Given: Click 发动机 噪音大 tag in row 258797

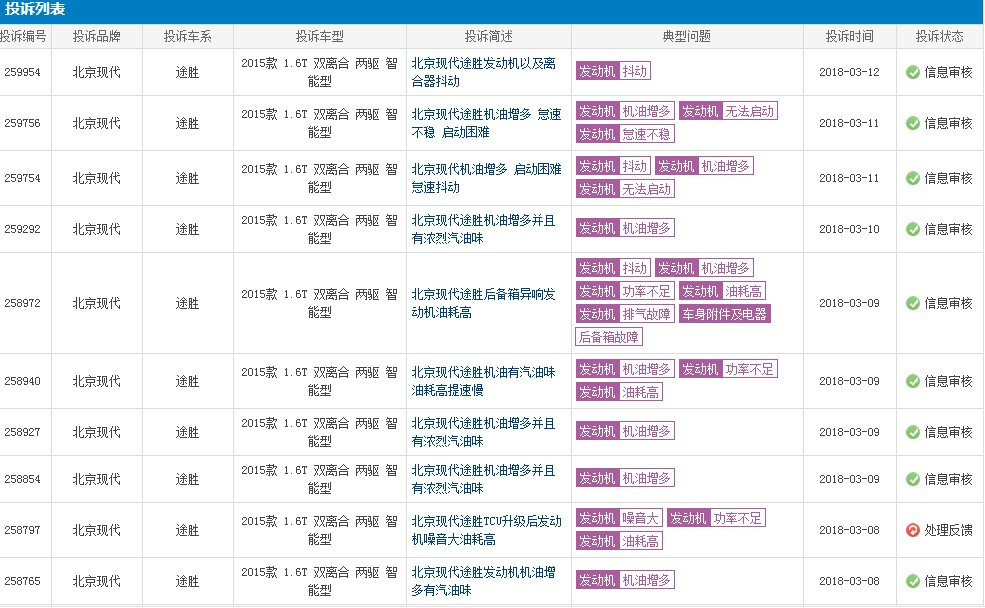Looking at the screenshot, I should (x=619, y=518).
